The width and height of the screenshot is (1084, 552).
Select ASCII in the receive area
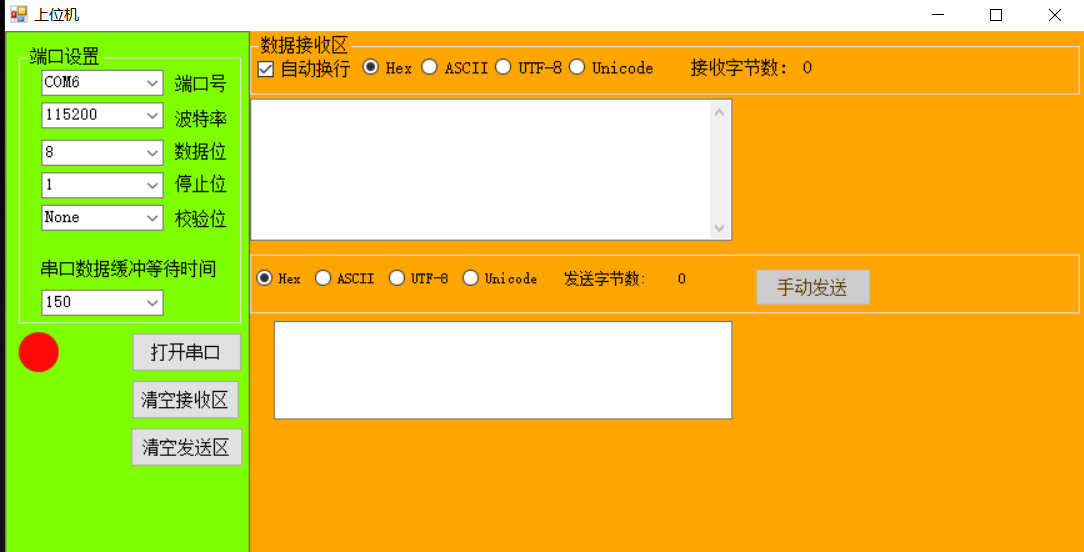(x=429, y=67)
